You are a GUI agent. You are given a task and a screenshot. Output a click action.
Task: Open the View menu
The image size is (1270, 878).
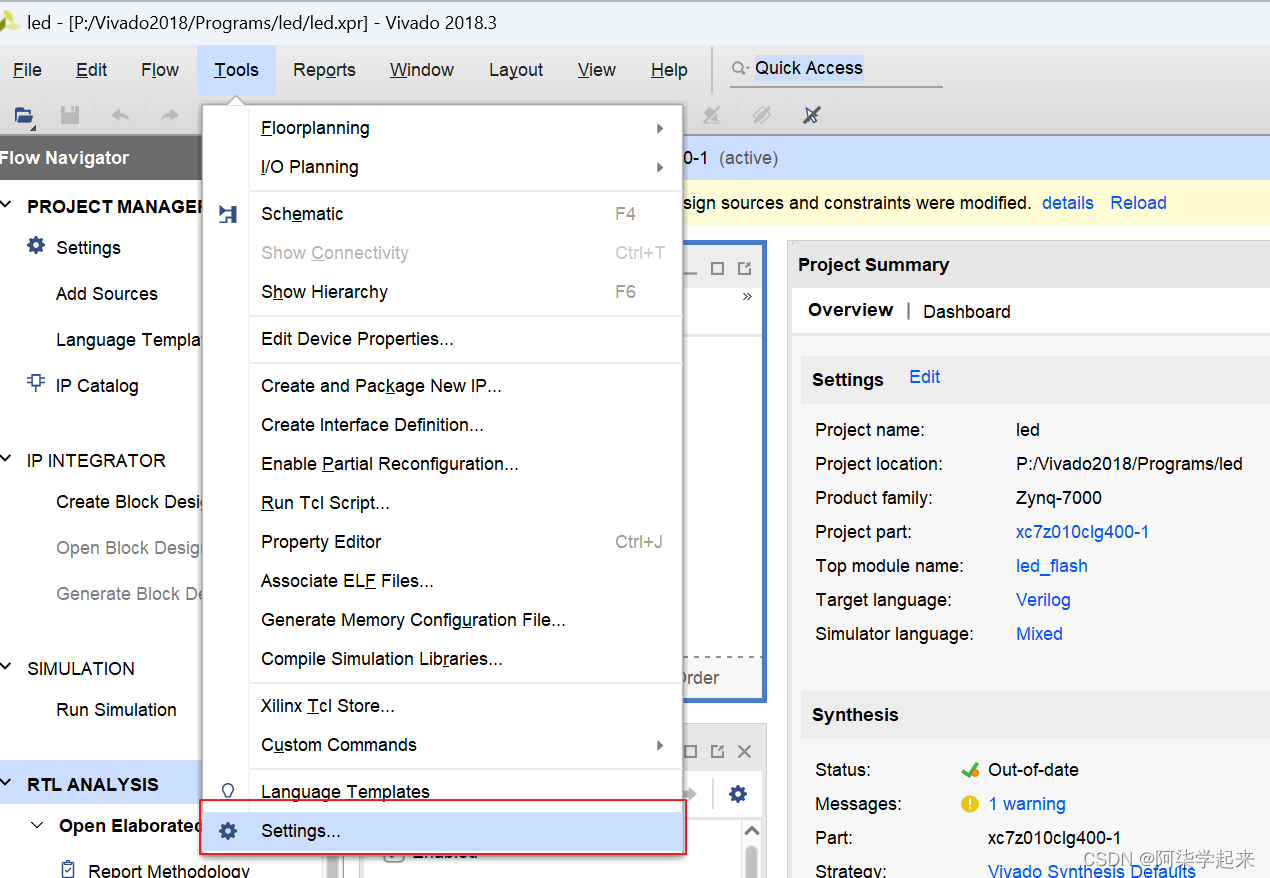click(x=597, y=70)
